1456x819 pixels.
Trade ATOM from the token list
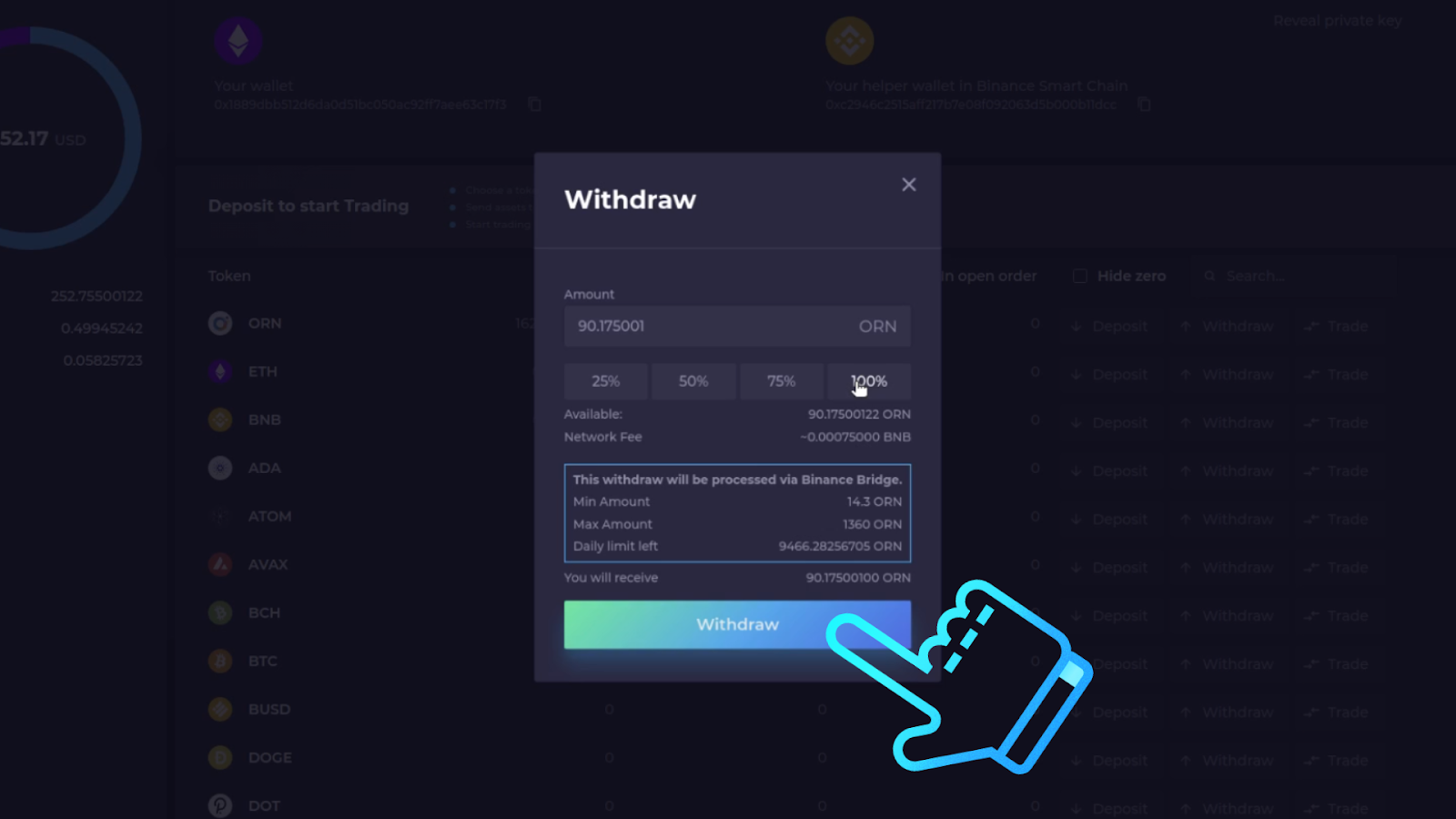tap(1336, 519)
